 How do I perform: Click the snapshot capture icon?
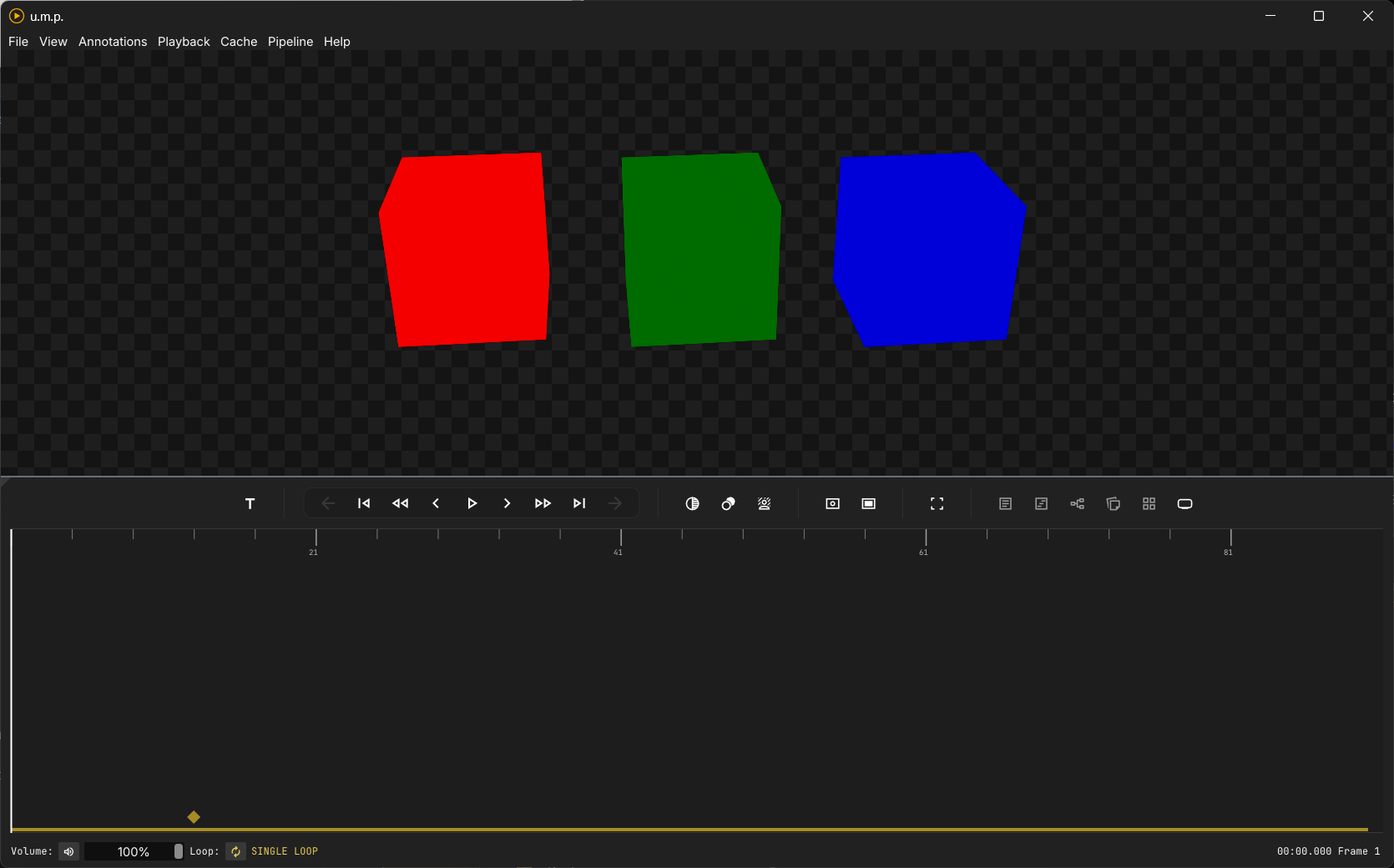tap(832, 503)
